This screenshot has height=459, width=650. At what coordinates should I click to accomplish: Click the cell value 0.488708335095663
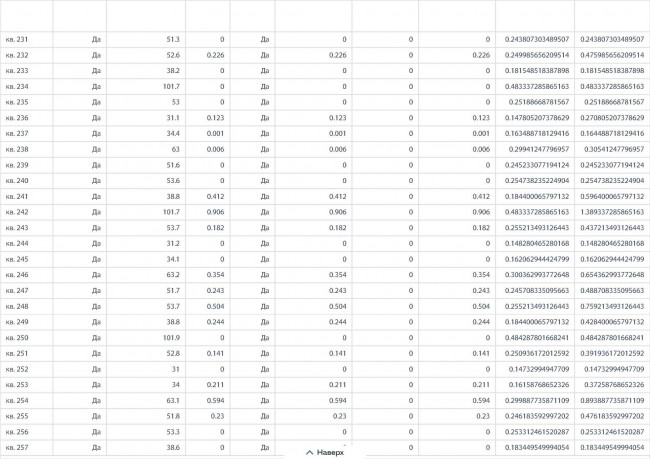click(612, 291)
